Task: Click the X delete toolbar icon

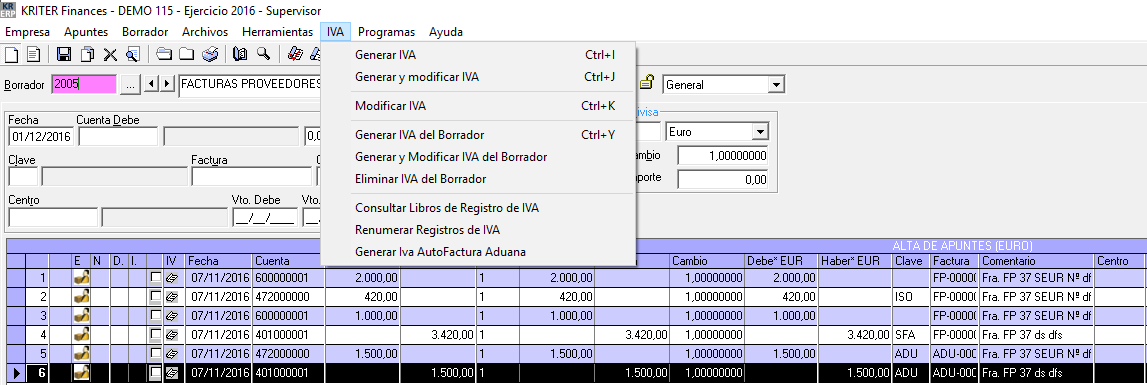Action: (x=110, y=54)
